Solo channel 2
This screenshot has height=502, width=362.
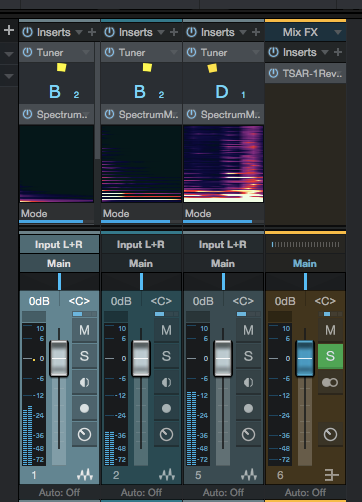pyautogui.click(x=166, y=356)
